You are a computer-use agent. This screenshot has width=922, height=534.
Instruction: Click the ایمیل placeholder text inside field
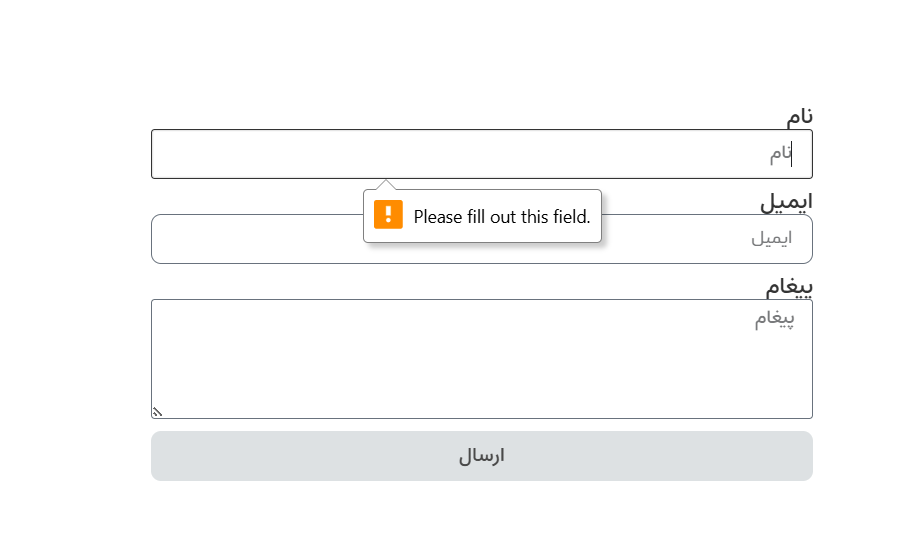(x=771, y=238)
